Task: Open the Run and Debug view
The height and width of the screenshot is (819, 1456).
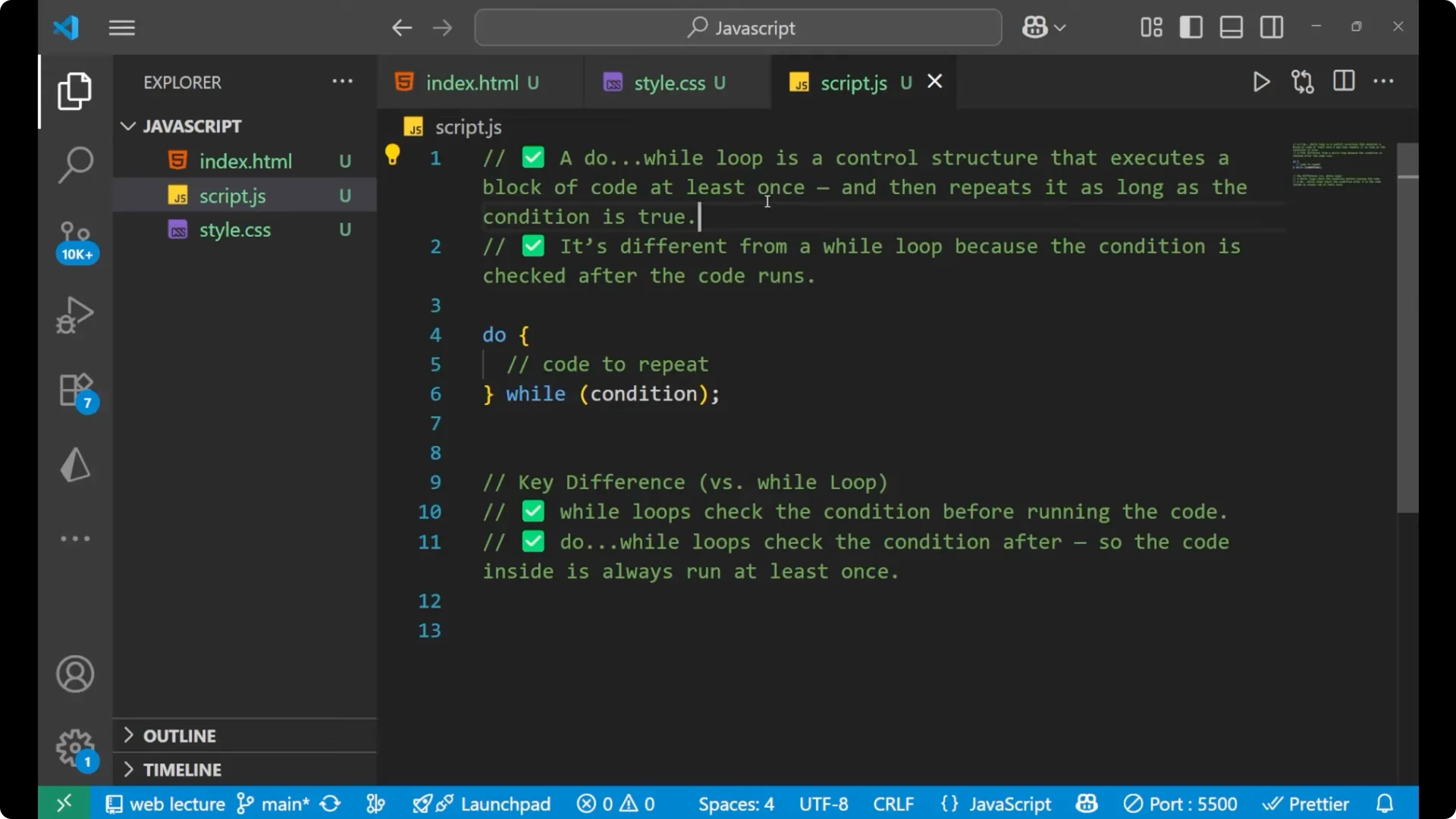Action: pyautogui.click(x=74, y=315)
